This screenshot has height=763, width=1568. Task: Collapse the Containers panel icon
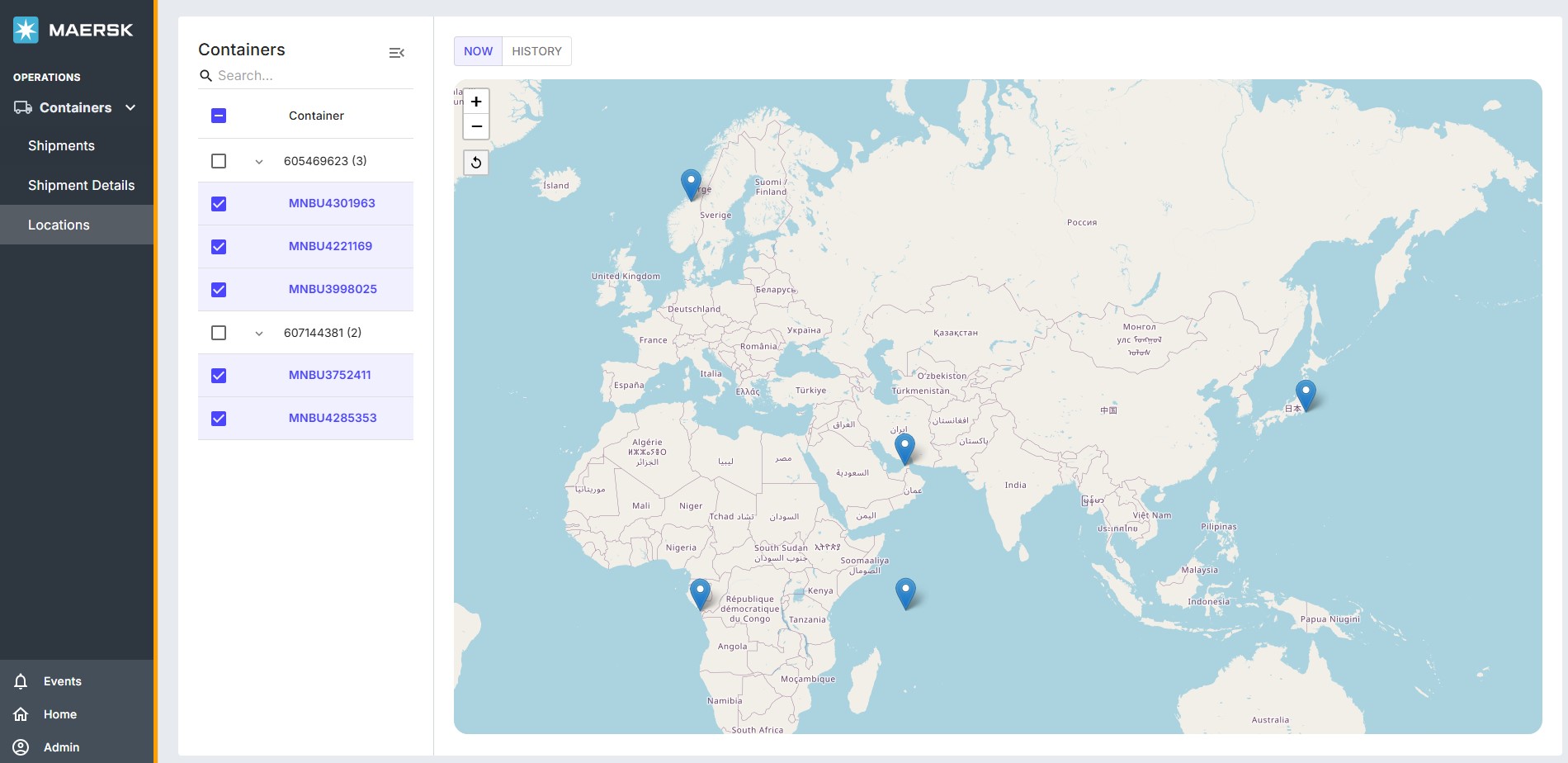pos(397,53)
